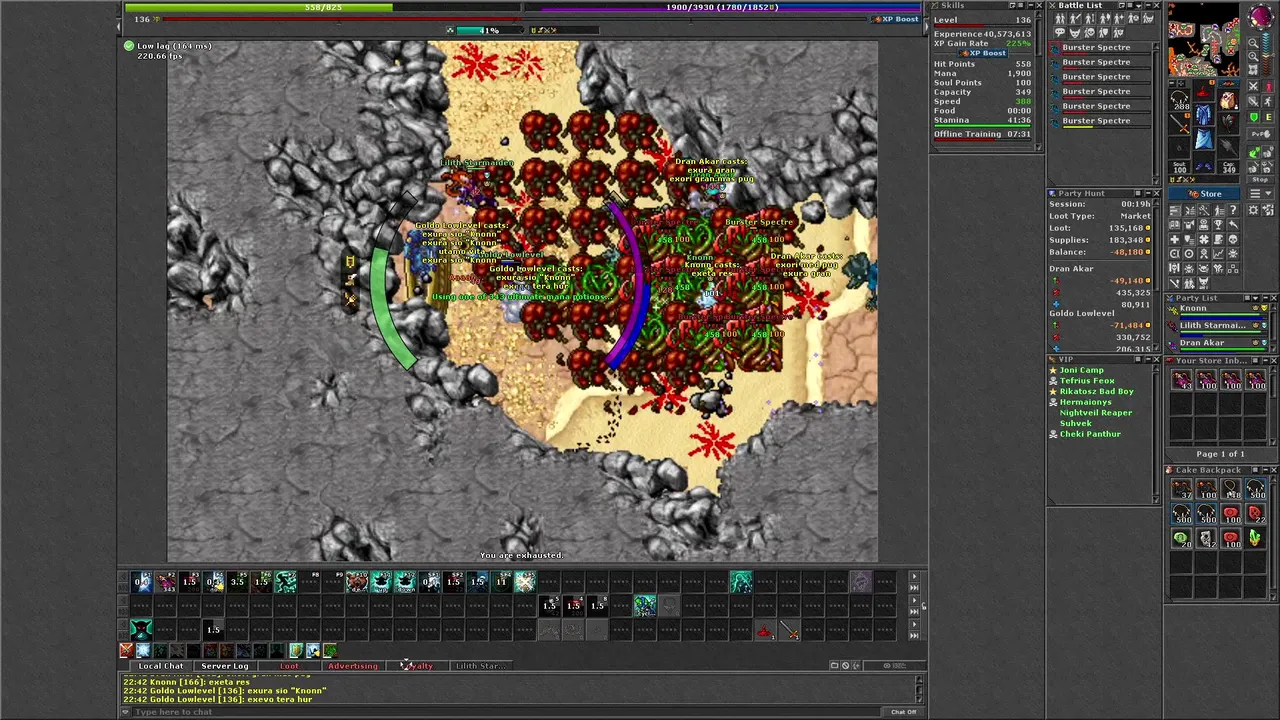
Task: Select Knonn in Party List
Action: coord(1216,311)
